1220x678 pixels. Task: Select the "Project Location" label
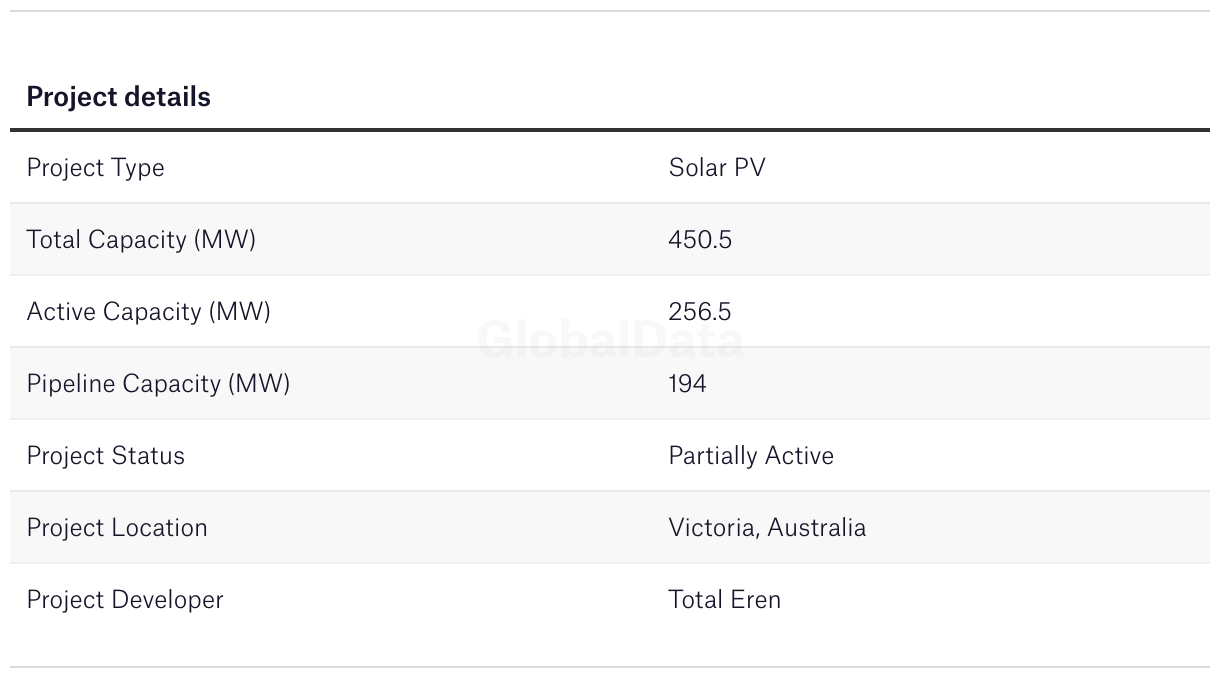(117, 528)
